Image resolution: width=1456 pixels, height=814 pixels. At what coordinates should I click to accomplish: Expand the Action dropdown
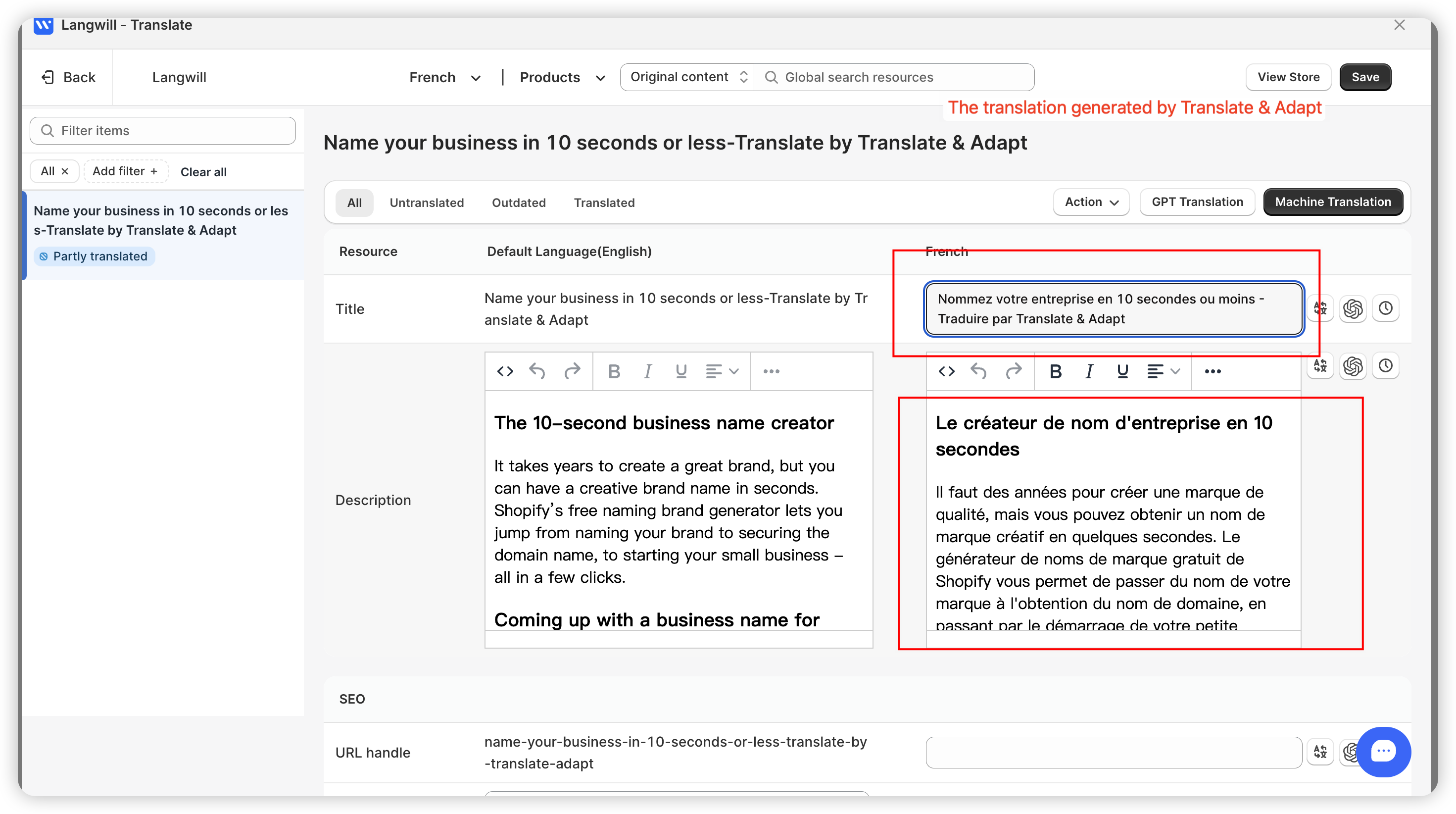(1091, 202)
